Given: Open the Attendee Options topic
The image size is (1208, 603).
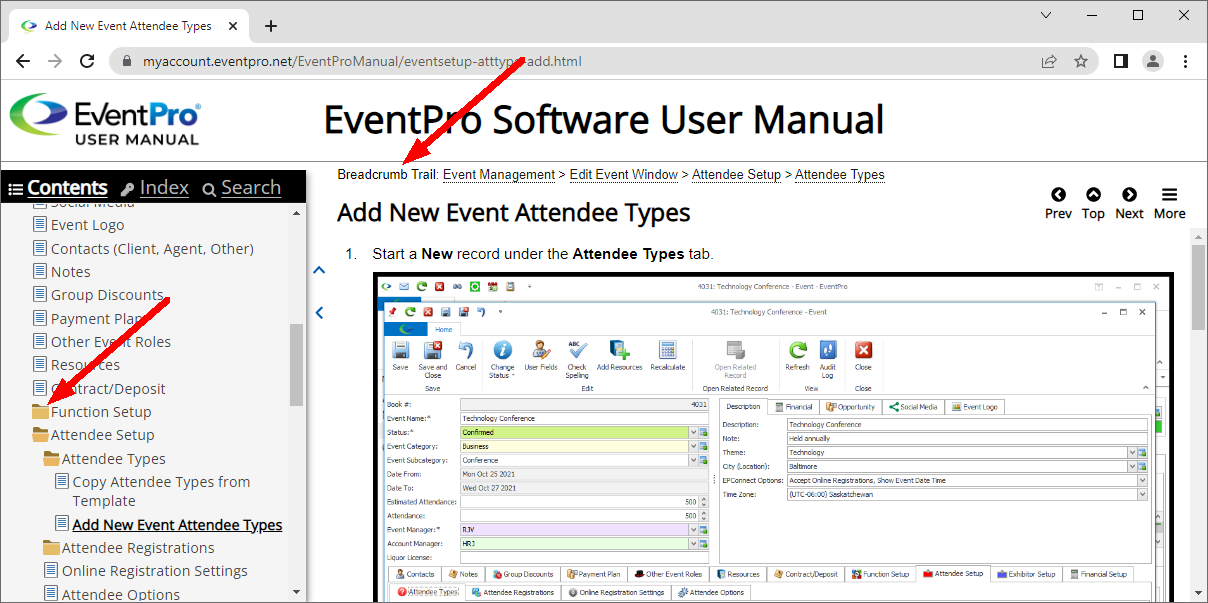Looking at the screenshot, I should 121,594.
